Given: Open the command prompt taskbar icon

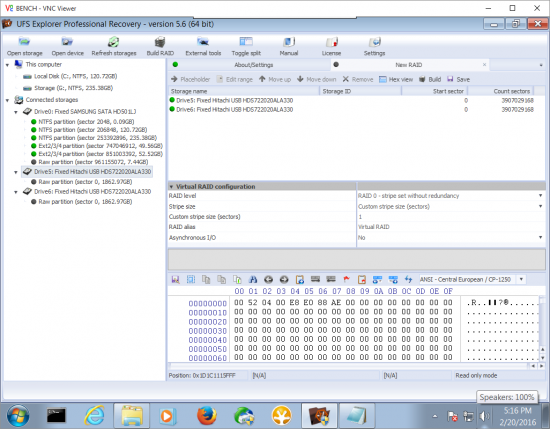Looking at the screenshot, I should coord(56,416).
